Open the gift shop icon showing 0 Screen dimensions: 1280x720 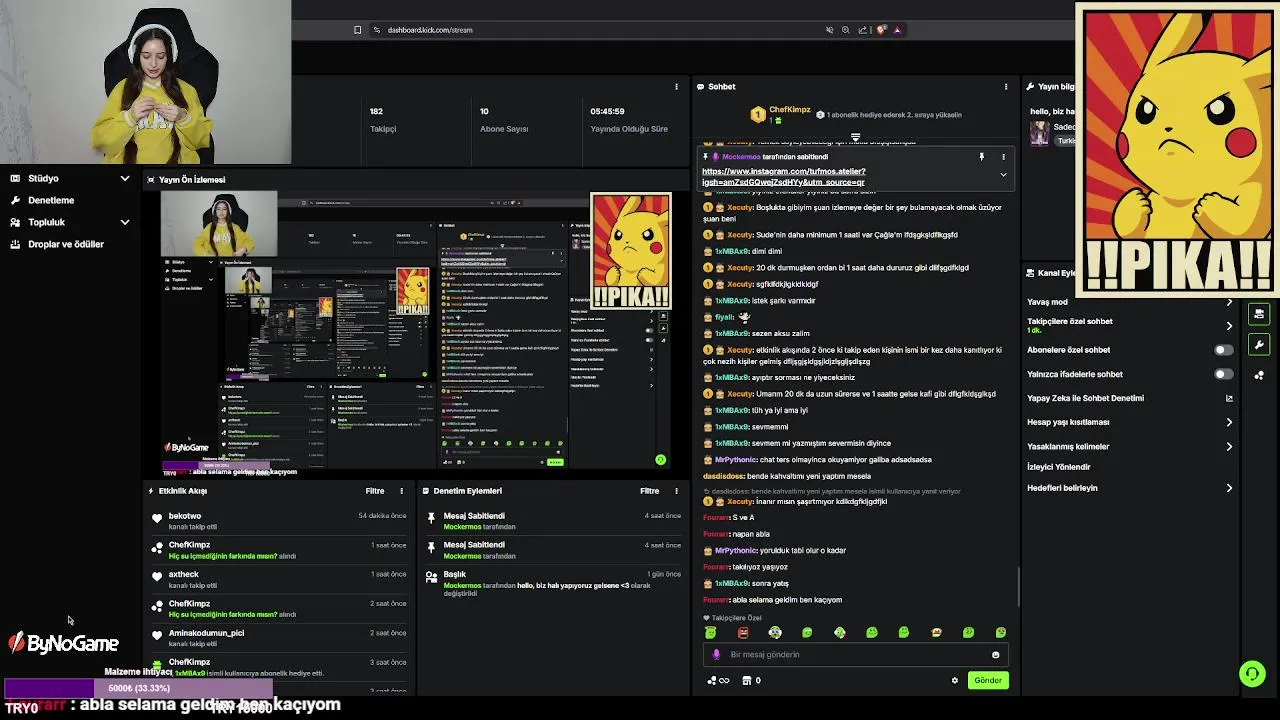(751, 680)
